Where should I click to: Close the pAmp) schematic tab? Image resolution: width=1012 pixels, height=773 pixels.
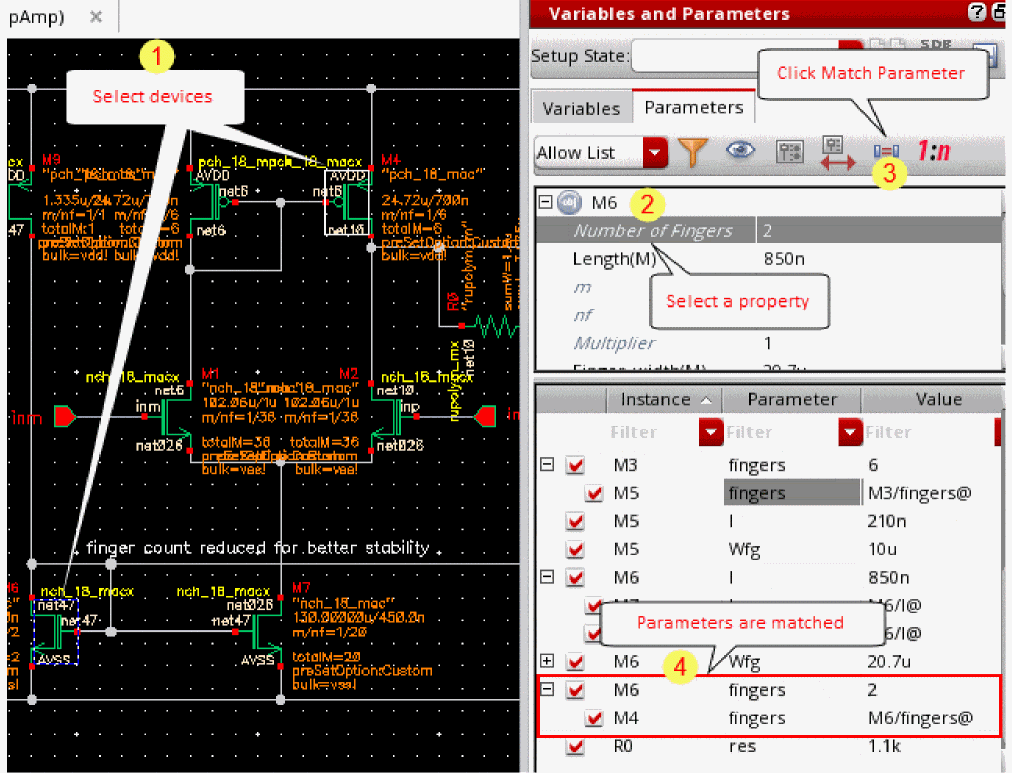[x=95, y=17]
